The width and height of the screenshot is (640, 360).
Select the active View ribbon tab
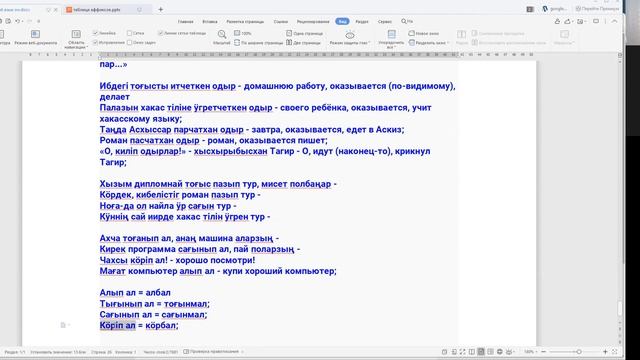[342, 21]
